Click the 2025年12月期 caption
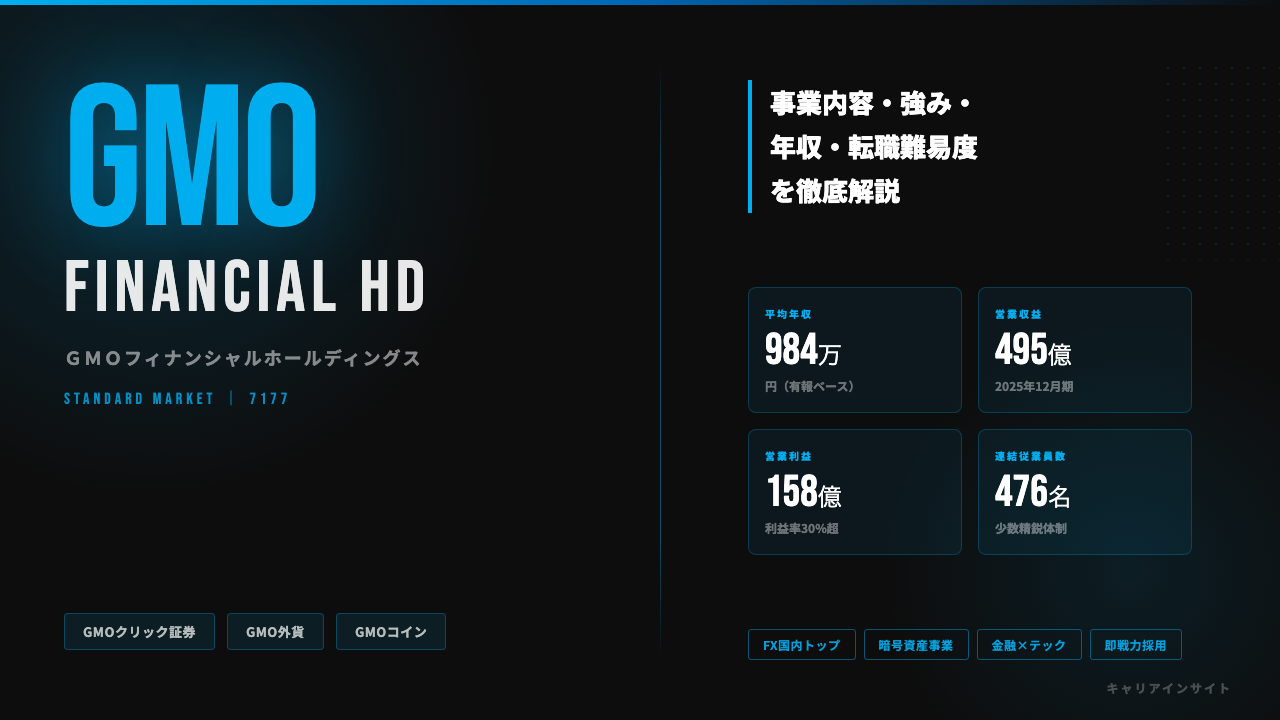This screenshot has height=720, width=1280. point(1034,386)
